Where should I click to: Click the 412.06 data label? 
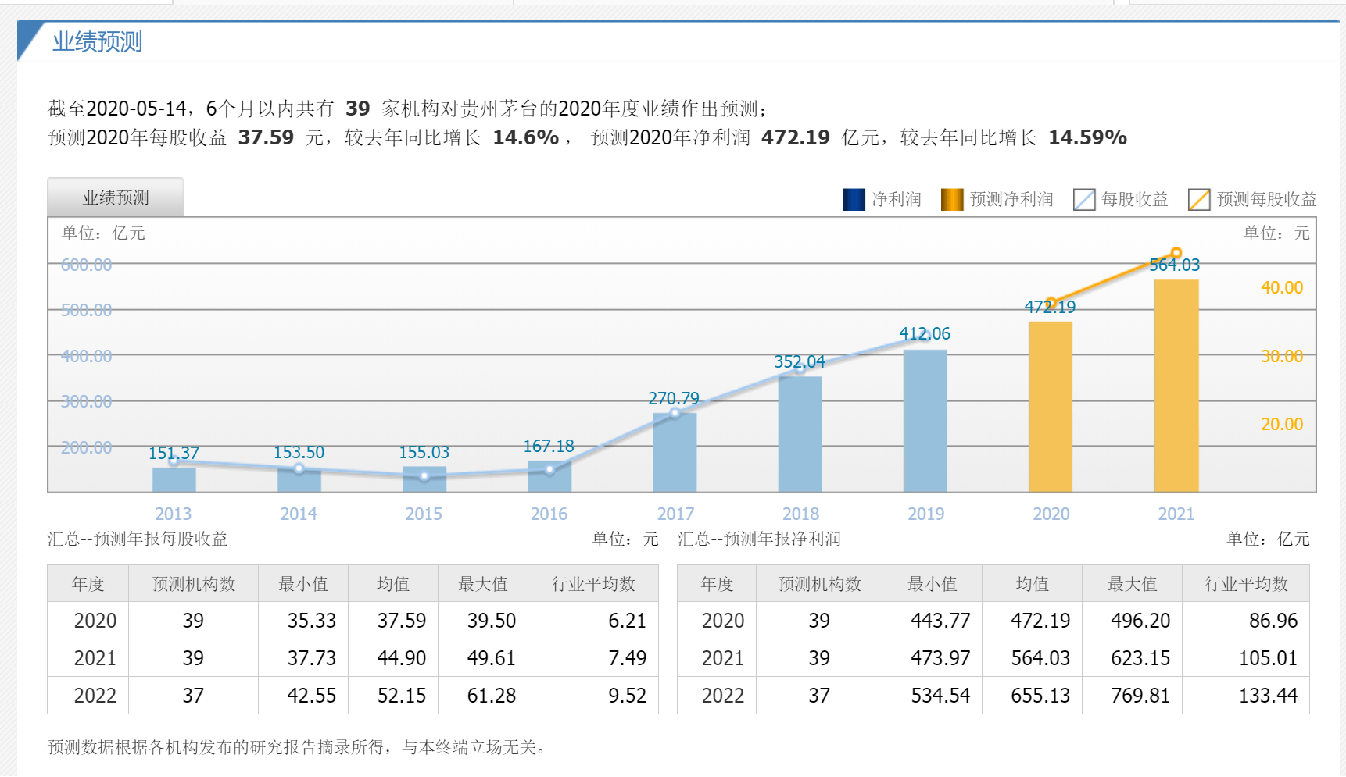coord(925,334)
